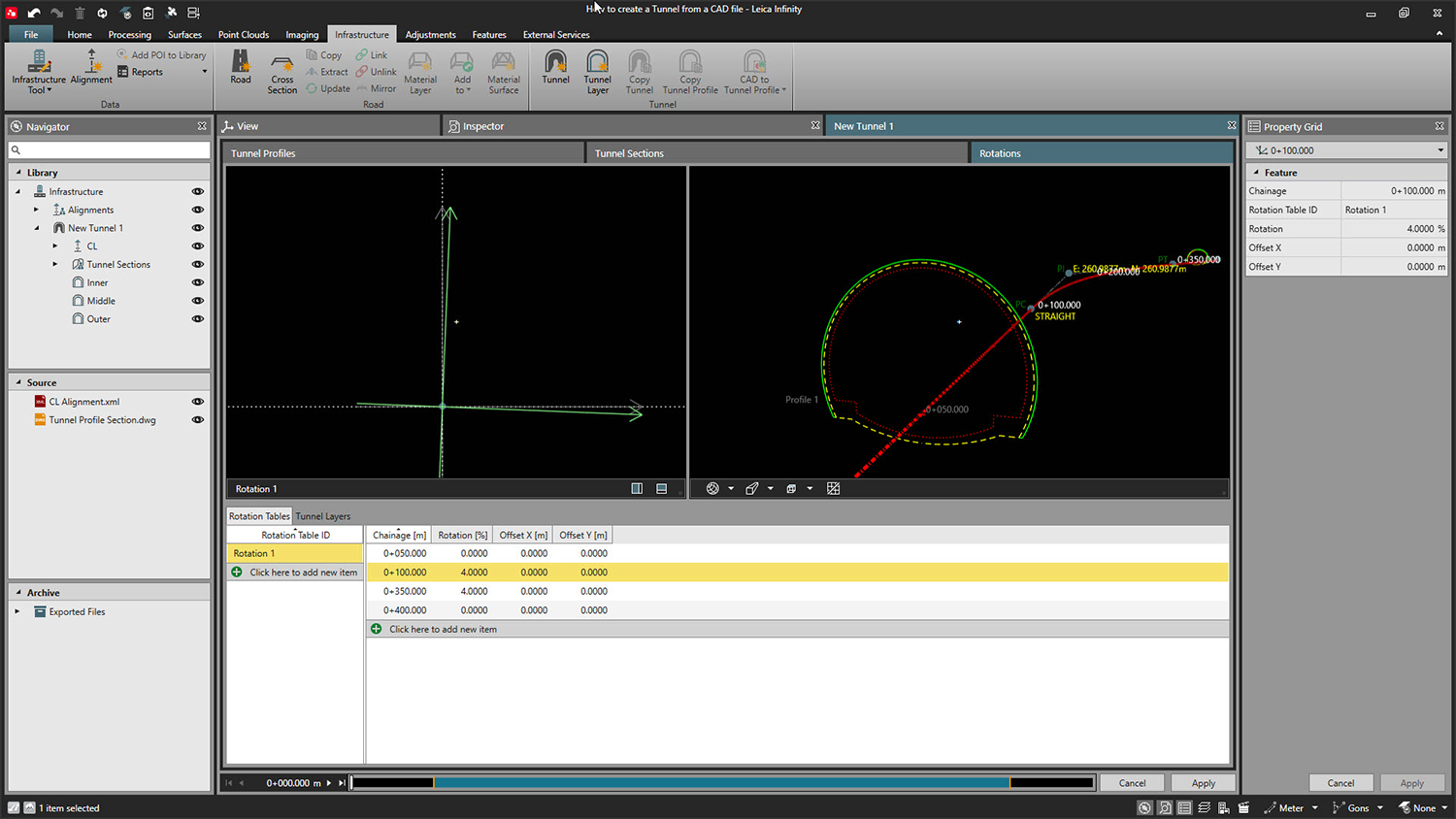Click Apply in the New Tunnel panel

click(1203, 782)
